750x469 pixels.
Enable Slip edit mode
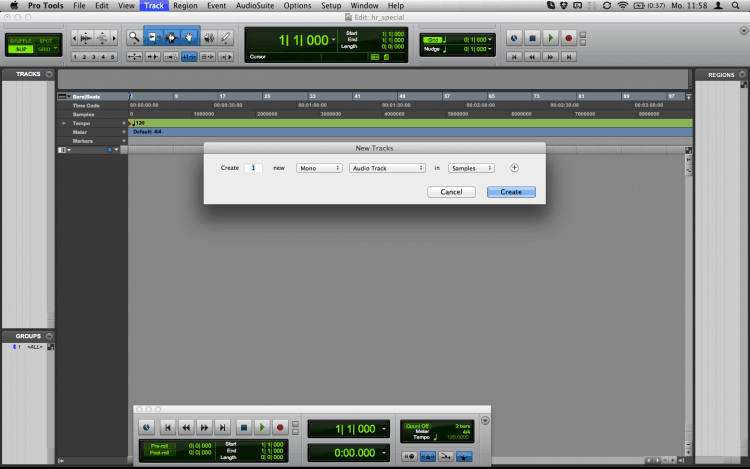click(x=21, y=49)
